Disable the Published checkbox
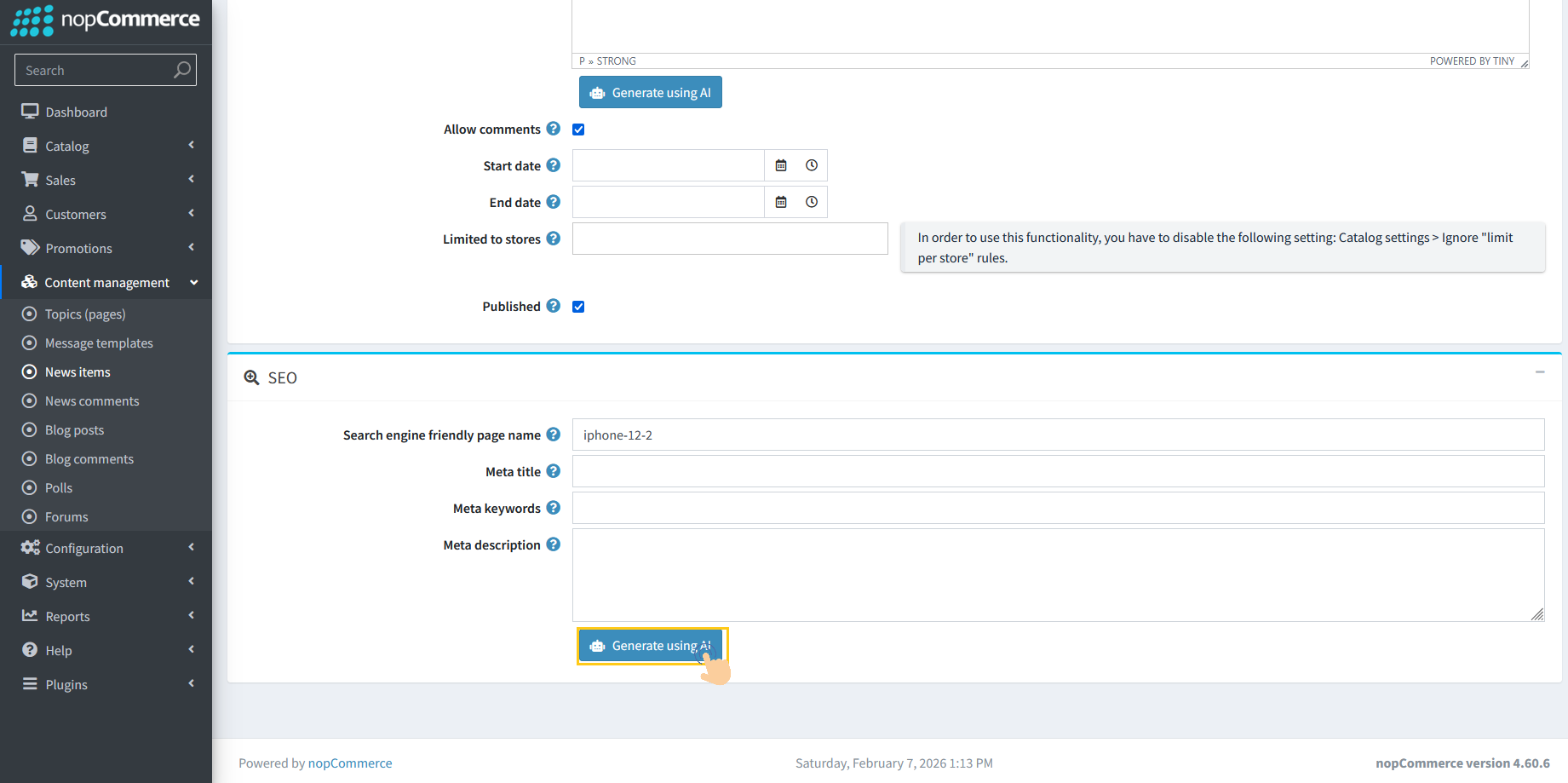The height and width of the screenshot is (783, 1568). click(578, 306)
